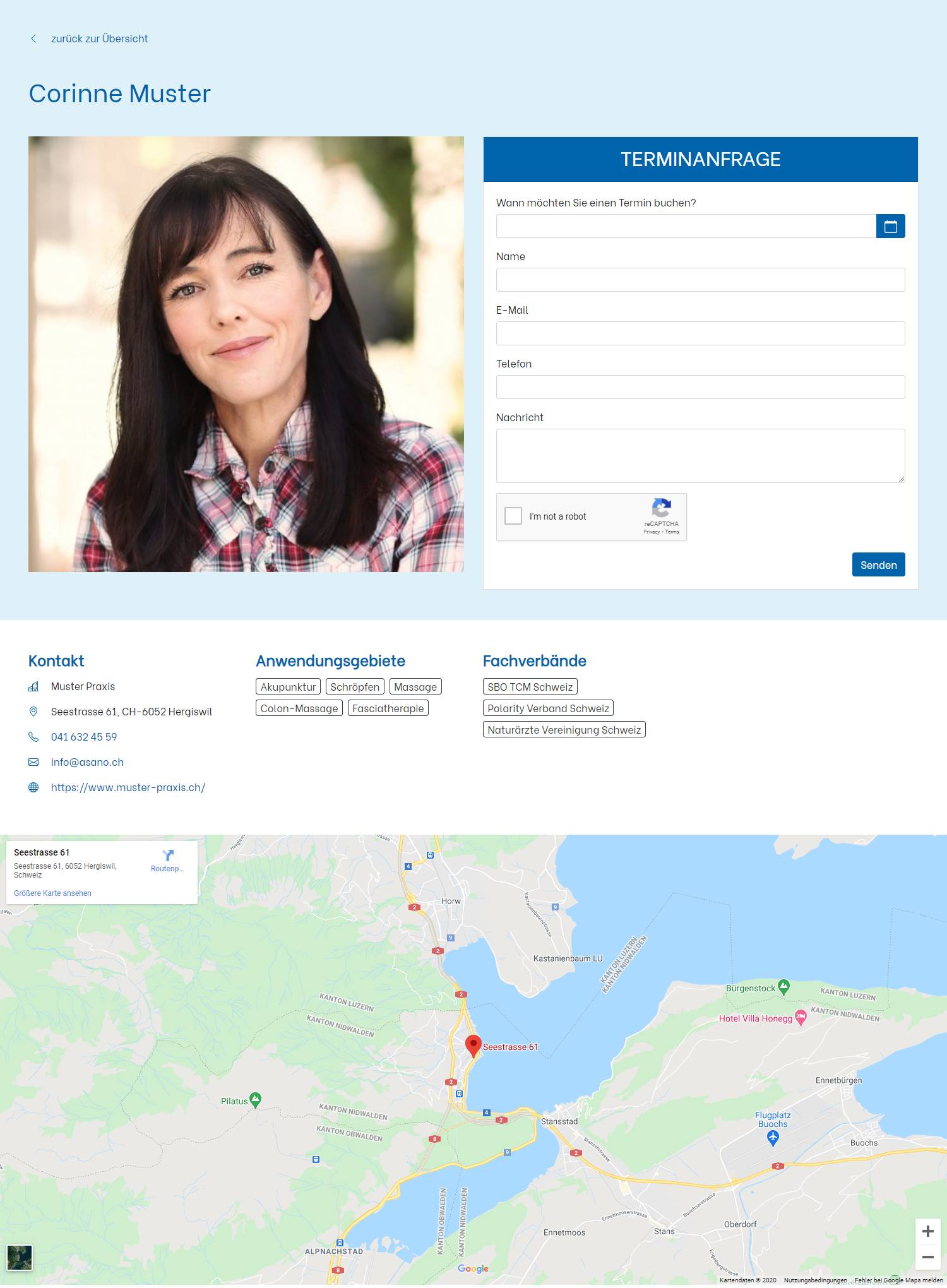Go back via zurück zur Übersicht link

pyautogui.click(x=99, y=39)
